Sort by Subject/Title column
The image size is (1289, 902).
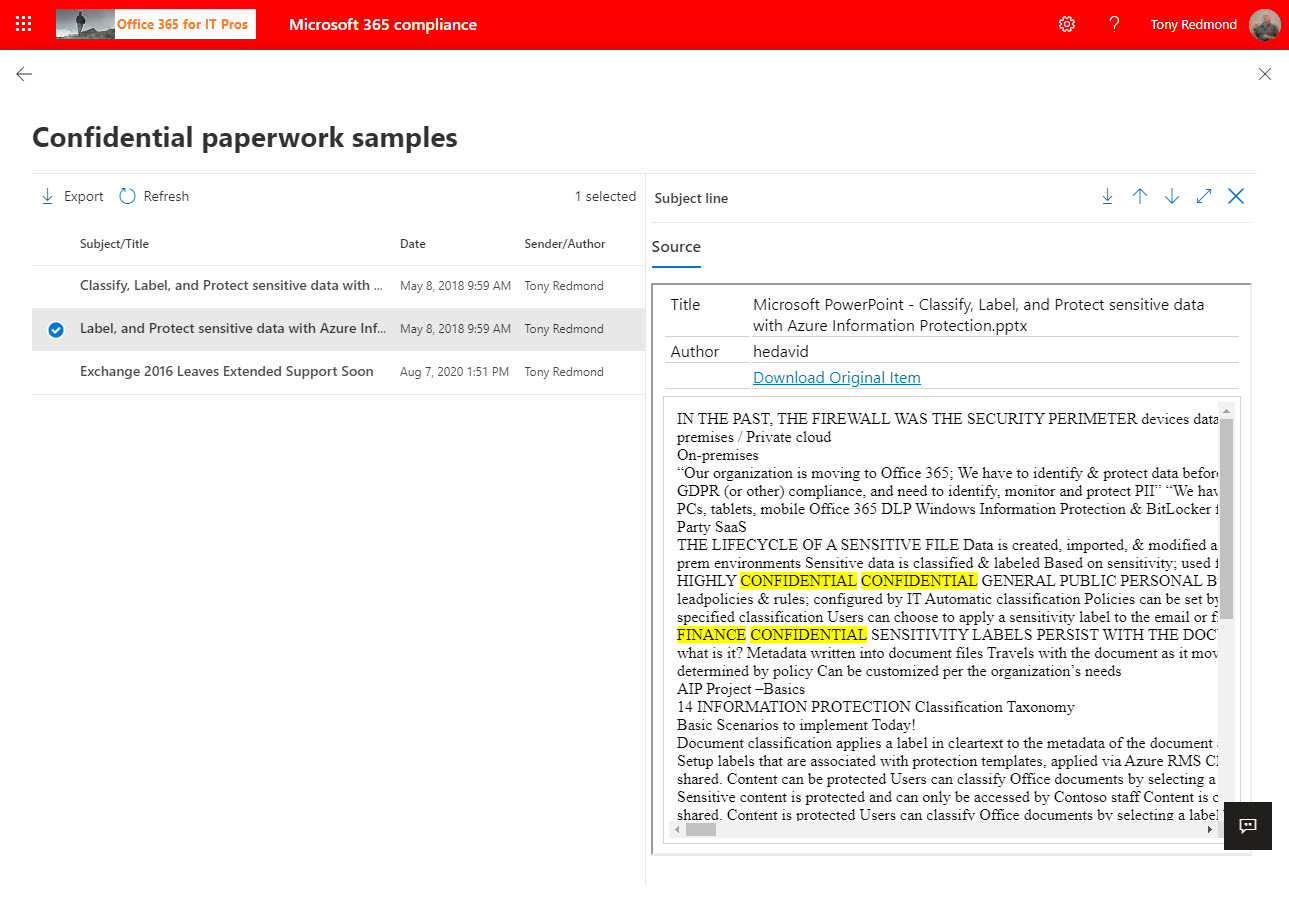114,244
